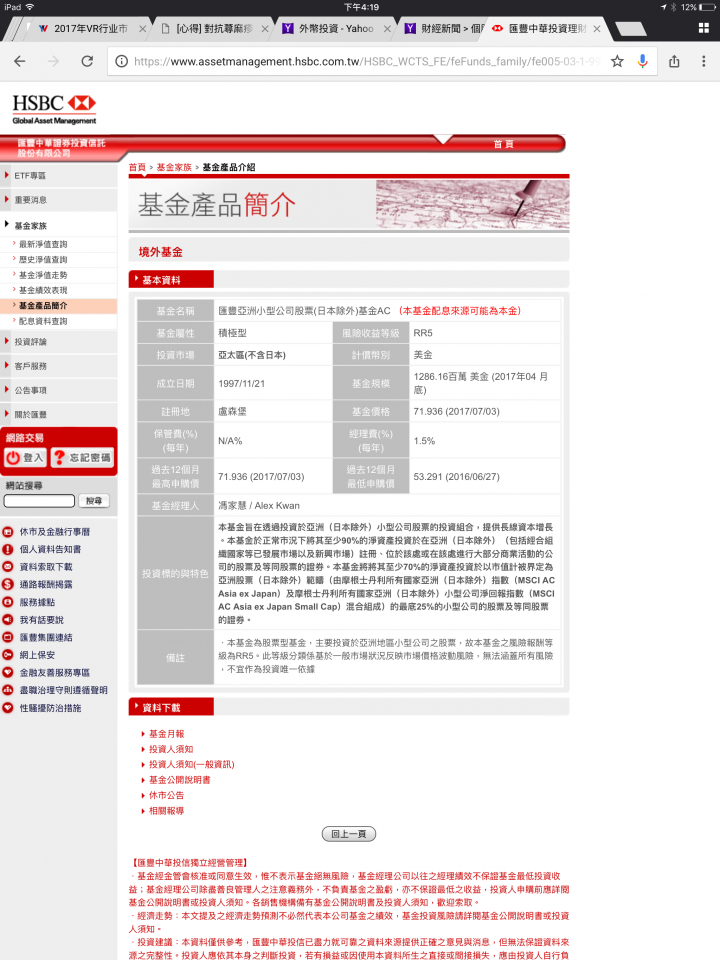Open the 基金公開說明書 download link
720x960 pixels.
coord(179,780)
